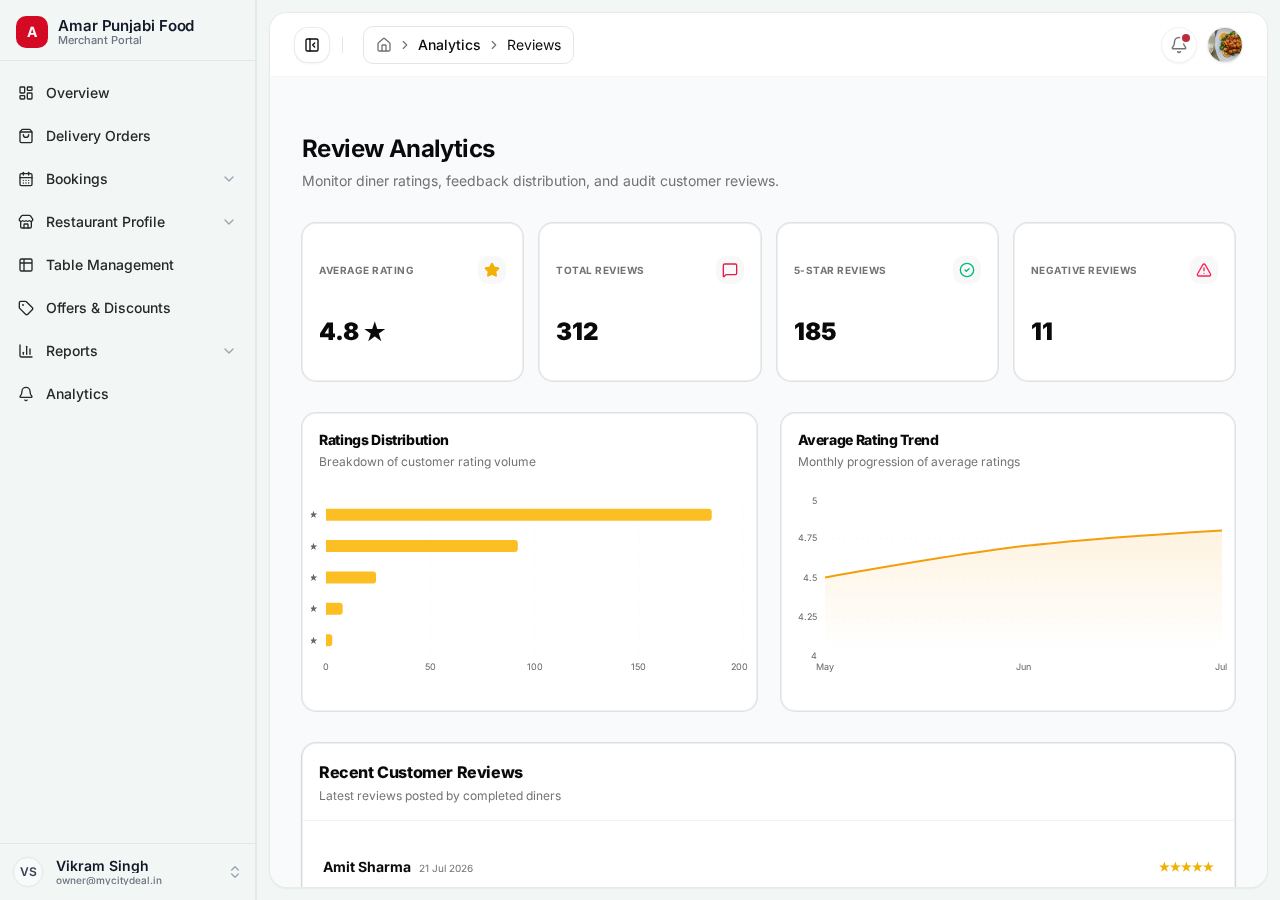
Task: Click the Recent Customer Reviews heading
Action: (x=421, y=772)
